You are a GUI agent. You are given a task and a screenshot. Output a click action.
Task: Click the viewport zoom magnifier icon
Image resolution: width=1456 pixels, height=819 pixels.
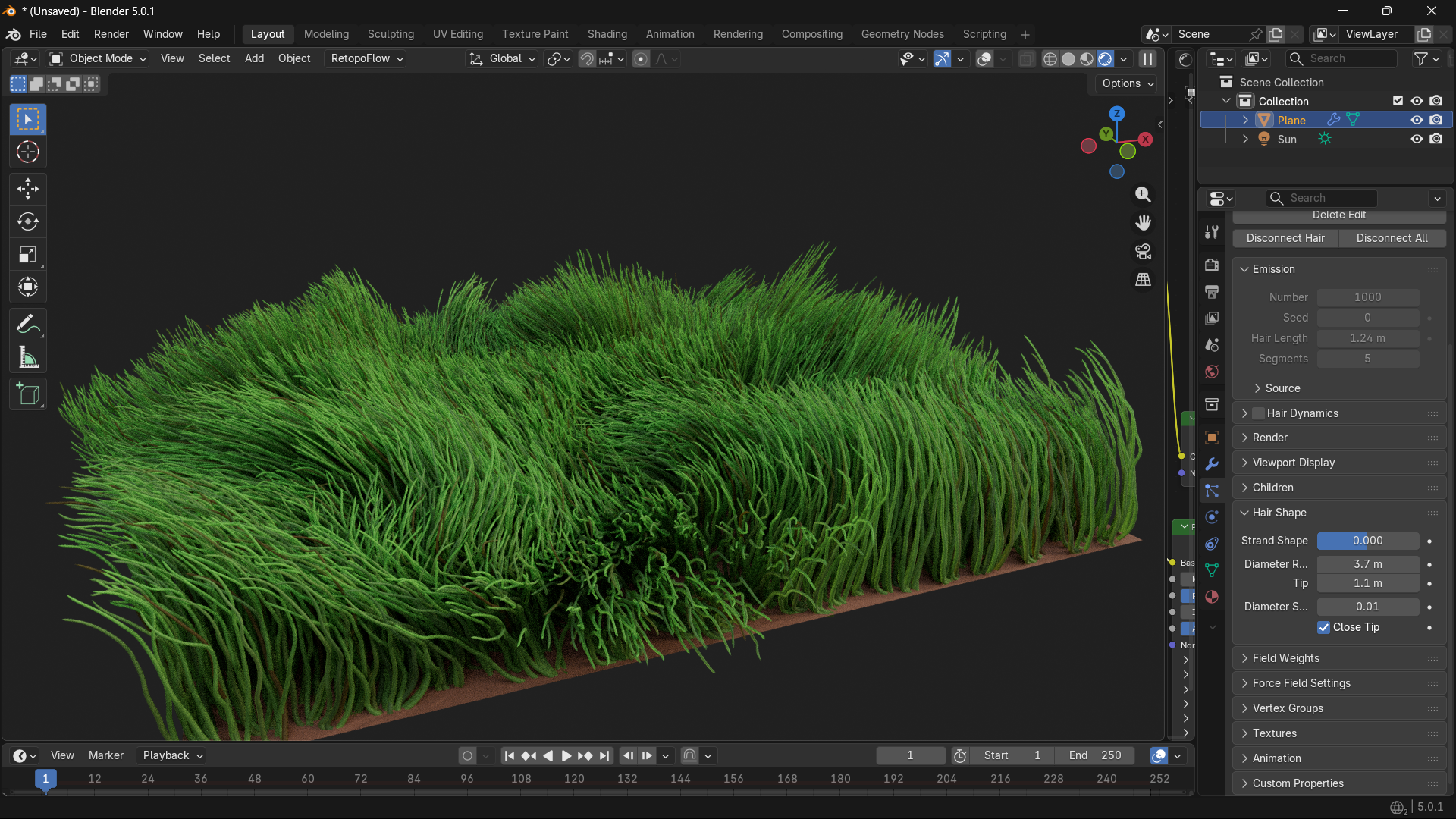coord(1143,195)
